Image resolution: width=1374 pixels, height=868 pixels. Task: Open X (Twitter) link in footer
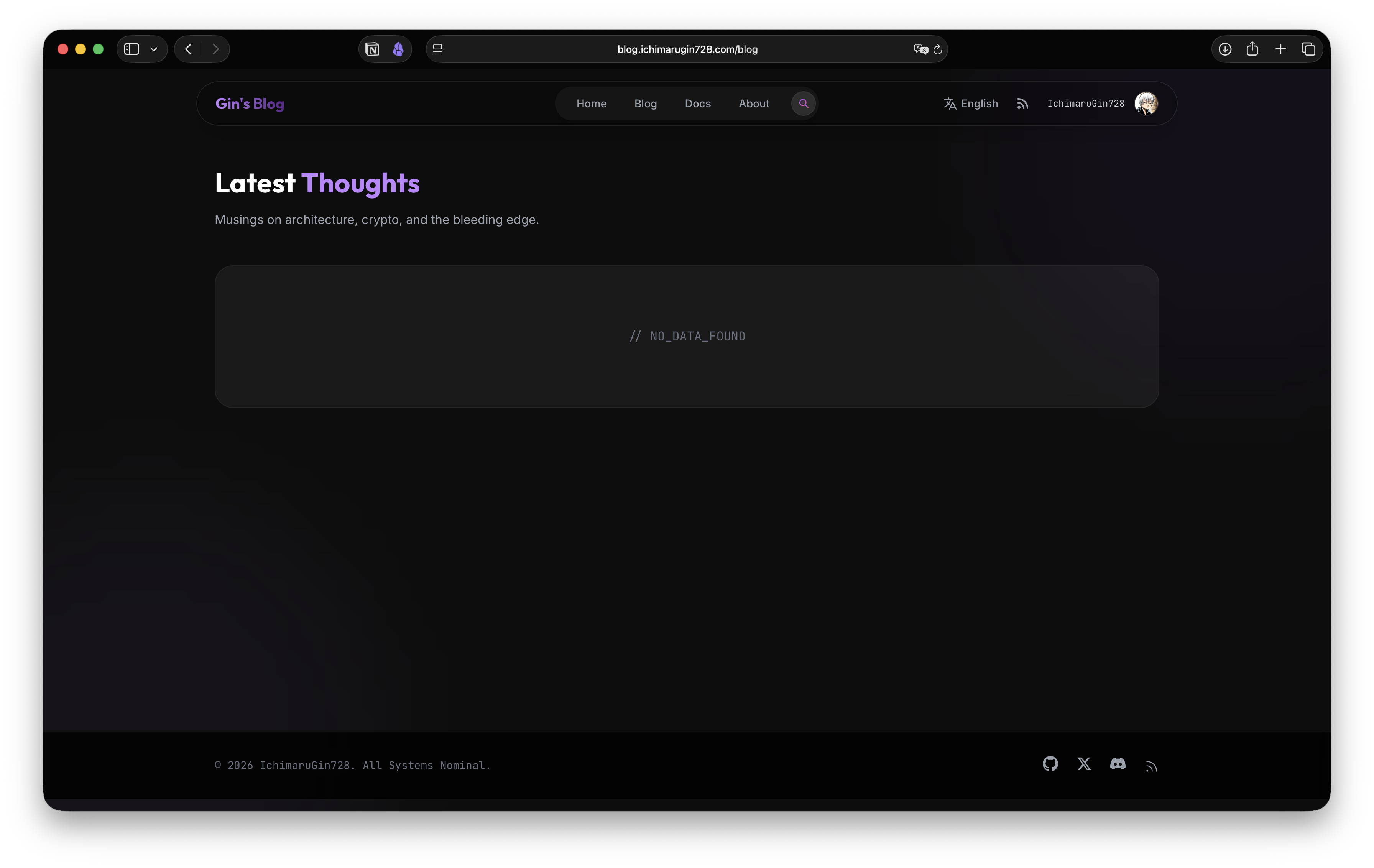click(1084, 764)
